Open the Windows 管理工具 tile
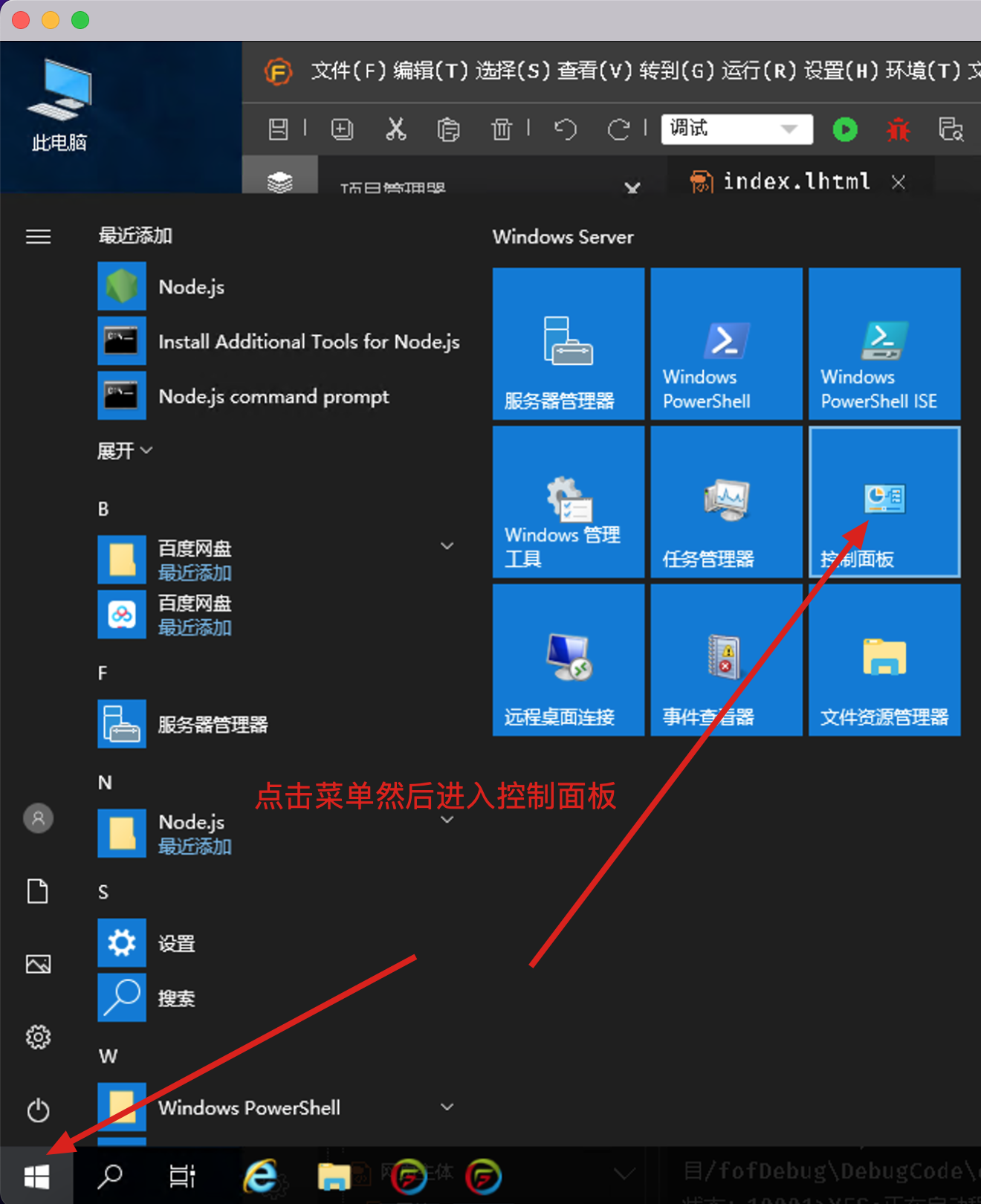981x1204 pixels. (569, 502)
